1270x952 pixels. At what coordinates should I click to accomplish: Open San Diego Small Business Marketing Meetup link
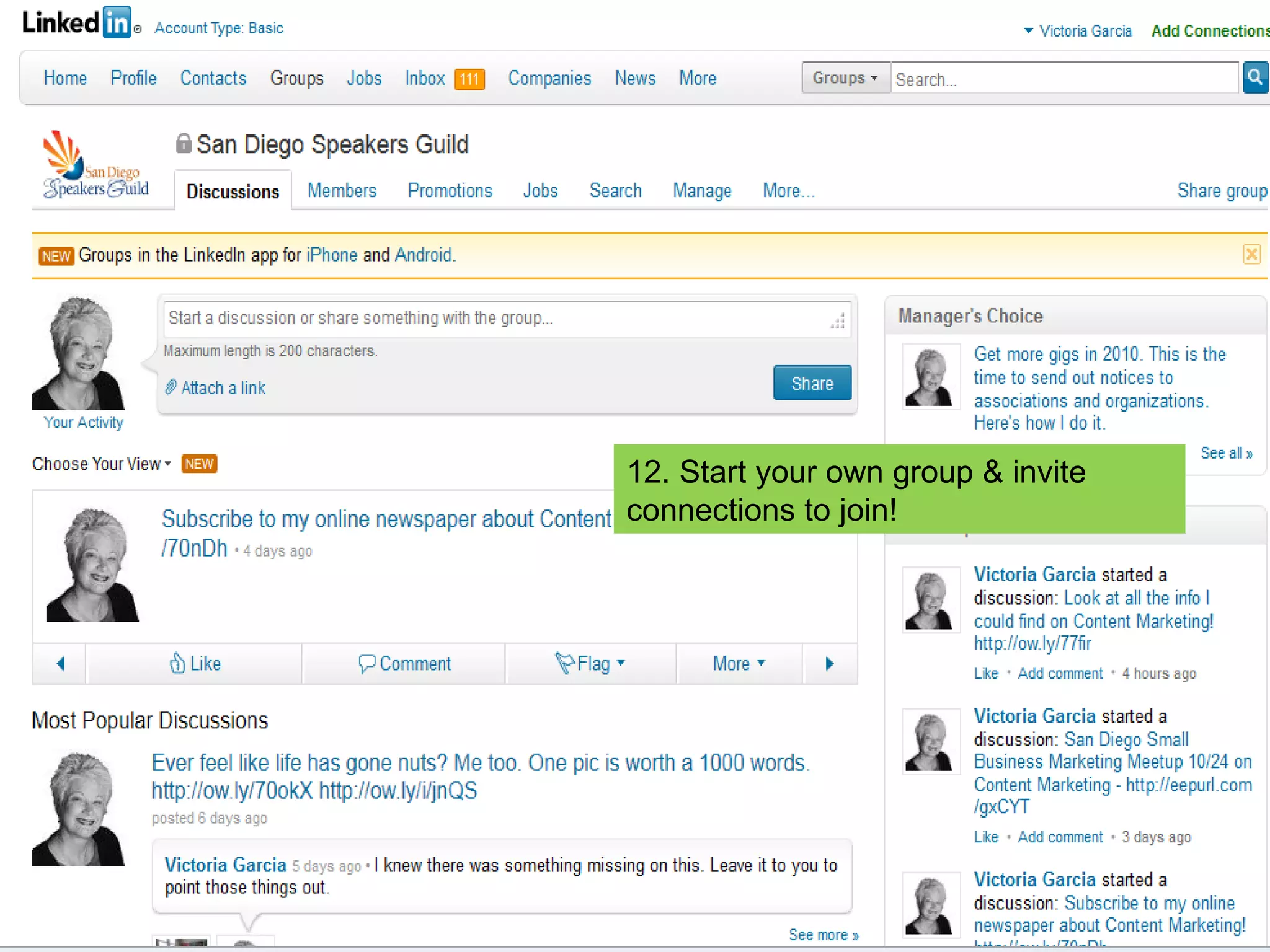click(1113, 773)
